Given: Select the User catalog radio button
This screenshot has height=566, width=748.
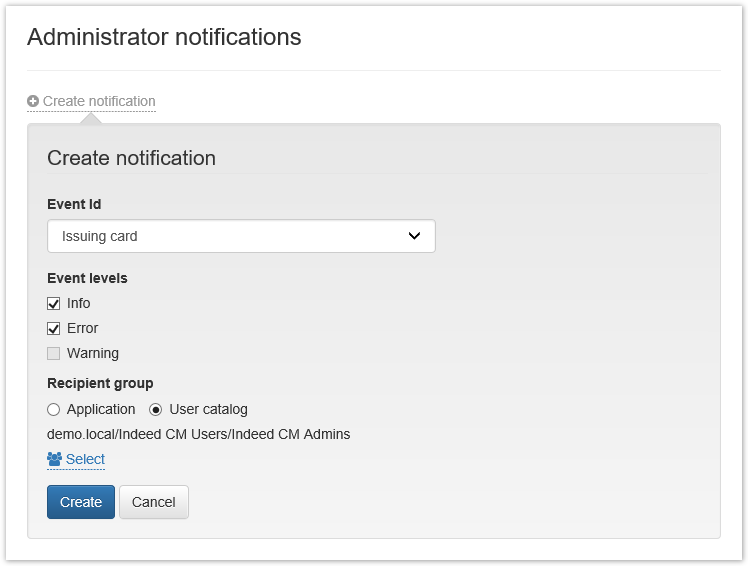Looking at the screenshot, I should point(156,409).
